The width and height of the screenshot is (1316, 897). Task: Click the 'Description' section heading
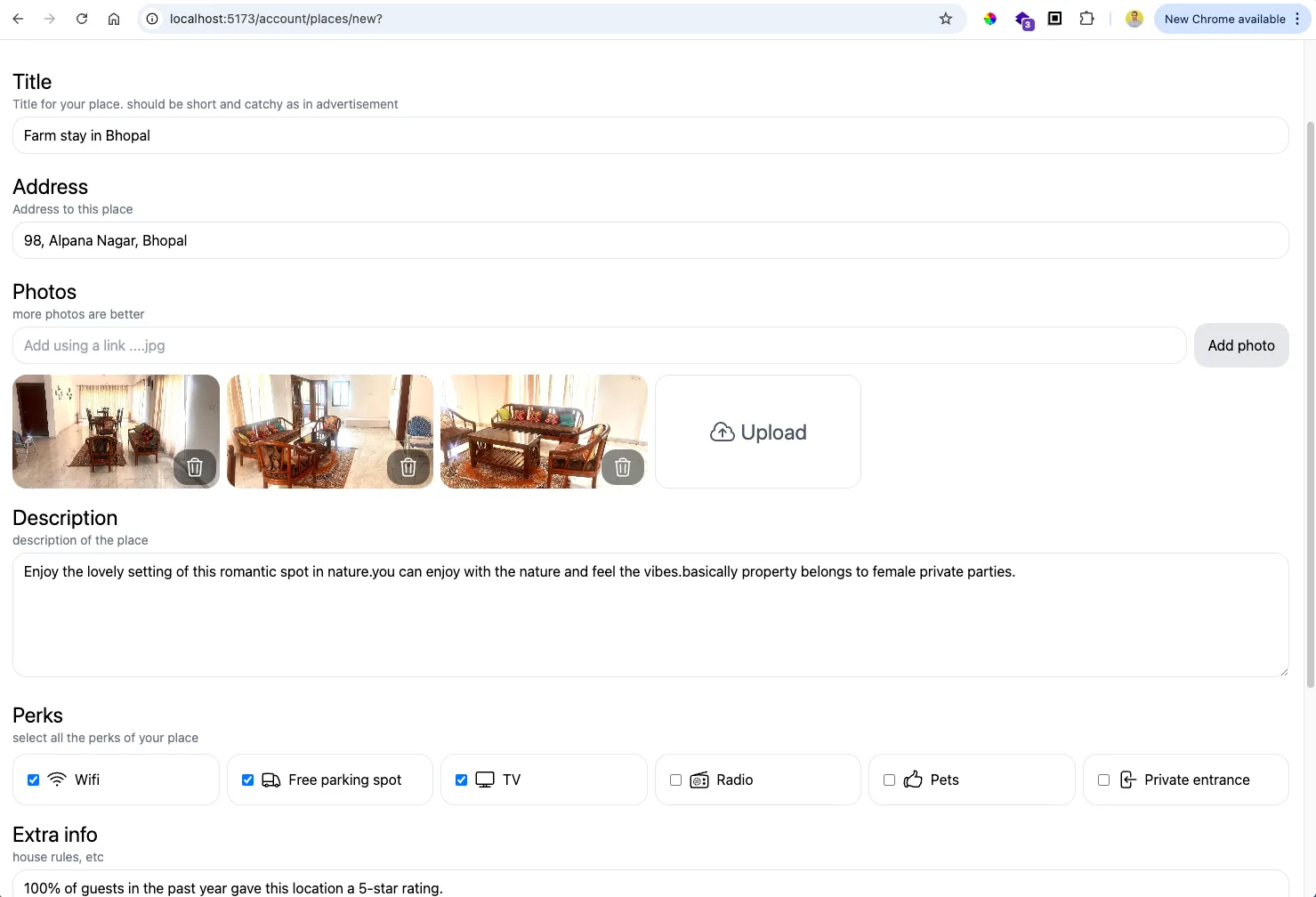(65, 518)
